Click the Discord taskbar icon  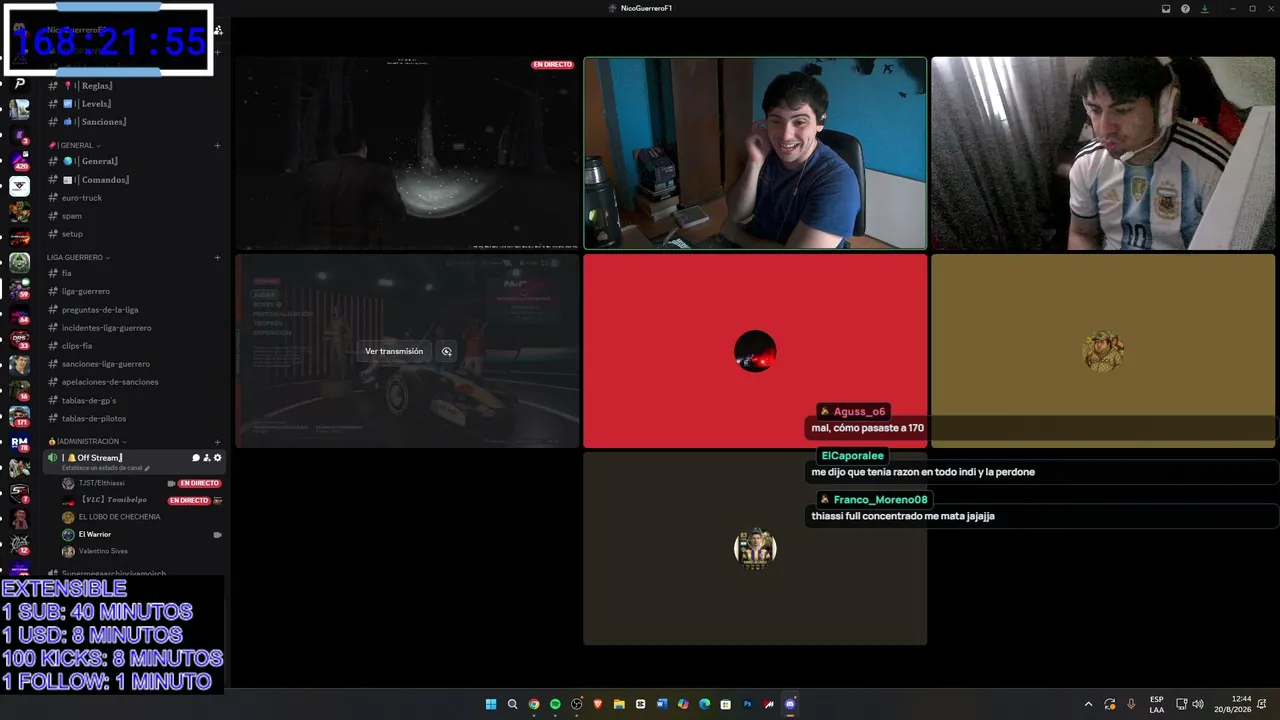pyautogui.click(x=790, y=704)
